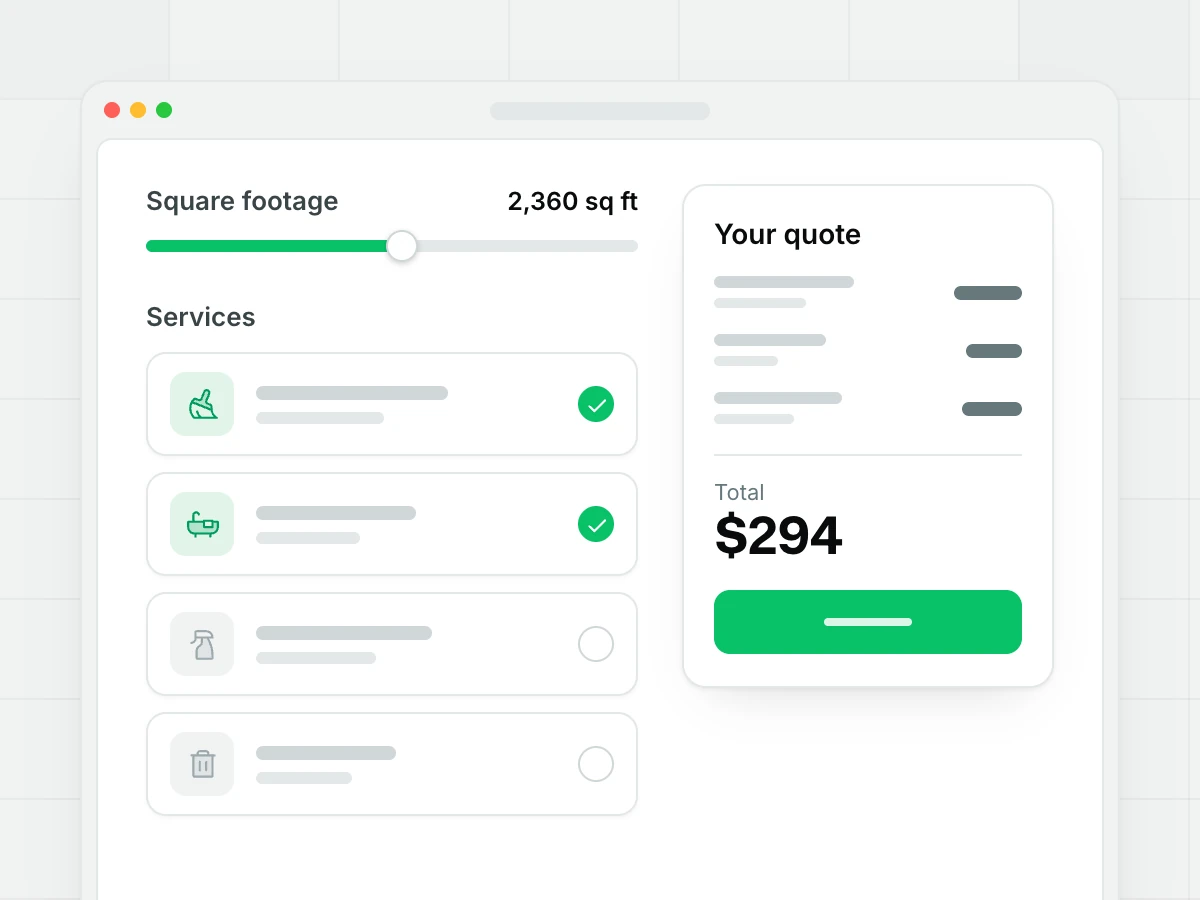Click the browser address bar placeholder
This screenshot has width=1200, height=900.
click(600, 111)
